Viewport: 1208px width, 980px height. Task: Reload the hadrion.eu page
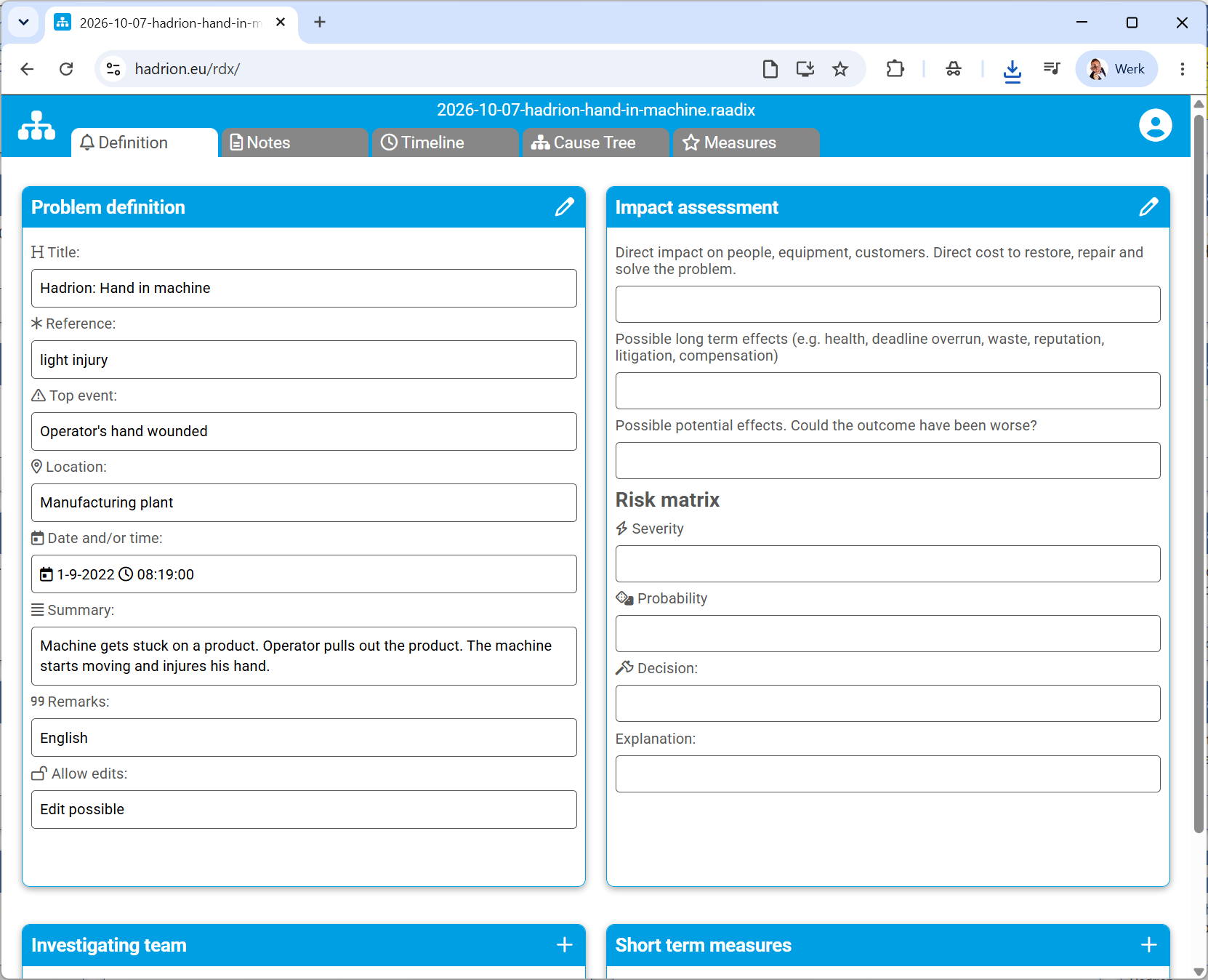click(66, 69)
